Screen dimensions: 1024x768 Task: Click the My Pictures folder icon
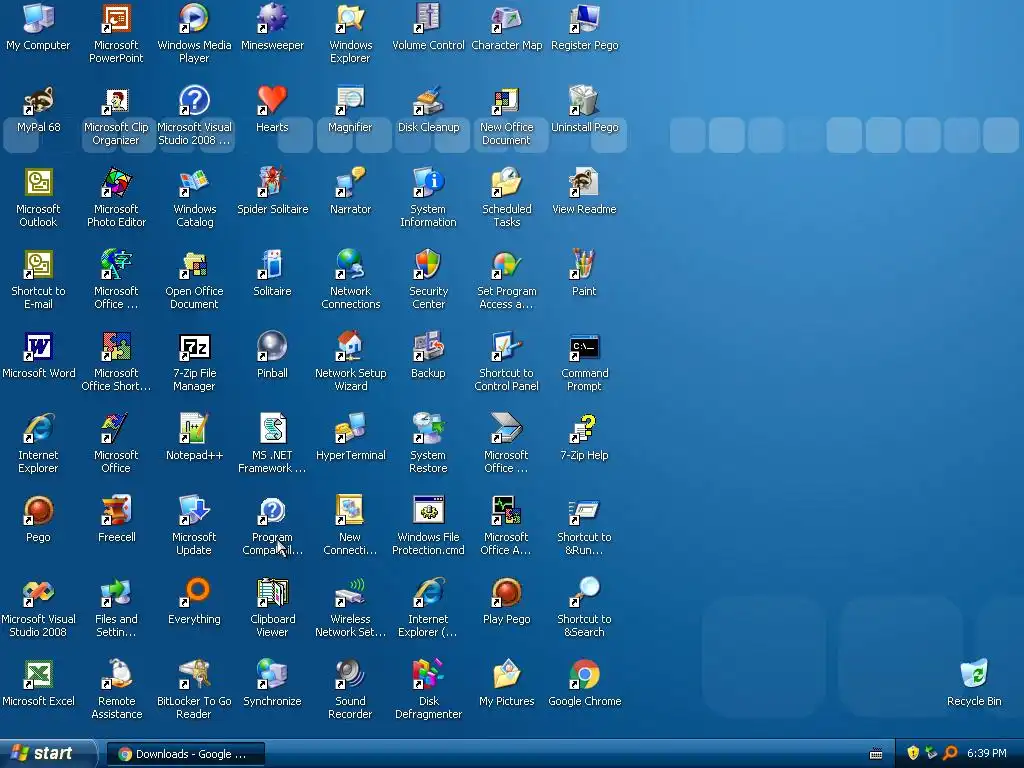pyautogui.click(x=507, y=674)
